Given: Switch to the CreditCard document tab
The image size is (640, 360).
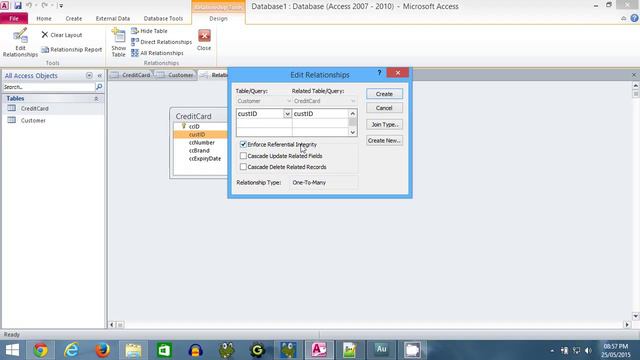Looking at the screenshot, I should click(x=131, y=75).
